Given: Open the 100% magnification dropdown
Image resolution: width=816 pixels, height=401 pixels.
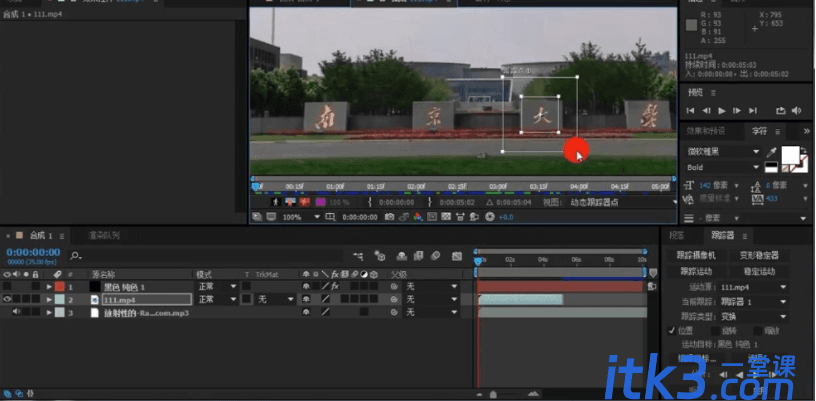Looking at the screenshot, I should tap(301, 217).
